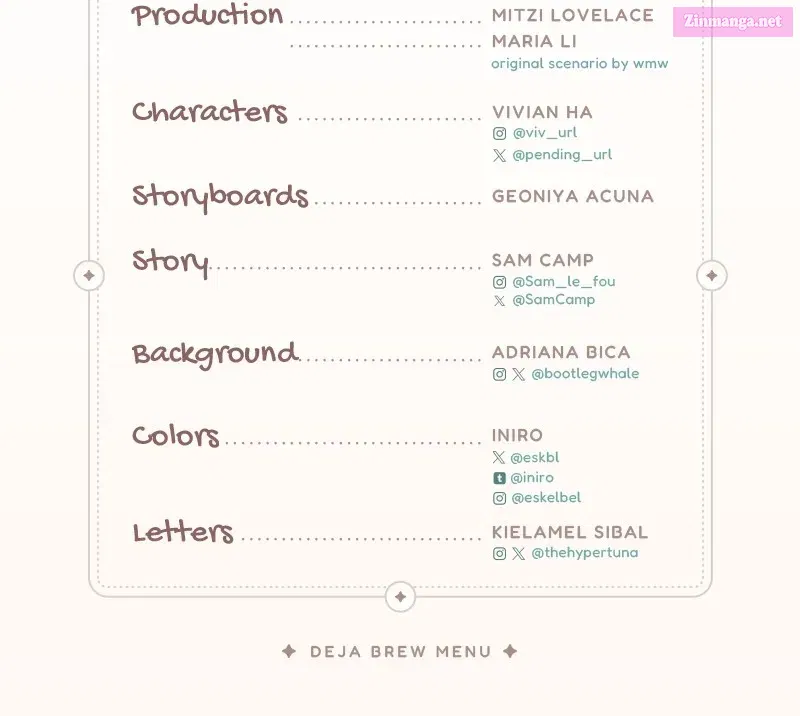Click the star ornament at the bottom center border
The width and height of the screenshot is (800, 716).
401,597
